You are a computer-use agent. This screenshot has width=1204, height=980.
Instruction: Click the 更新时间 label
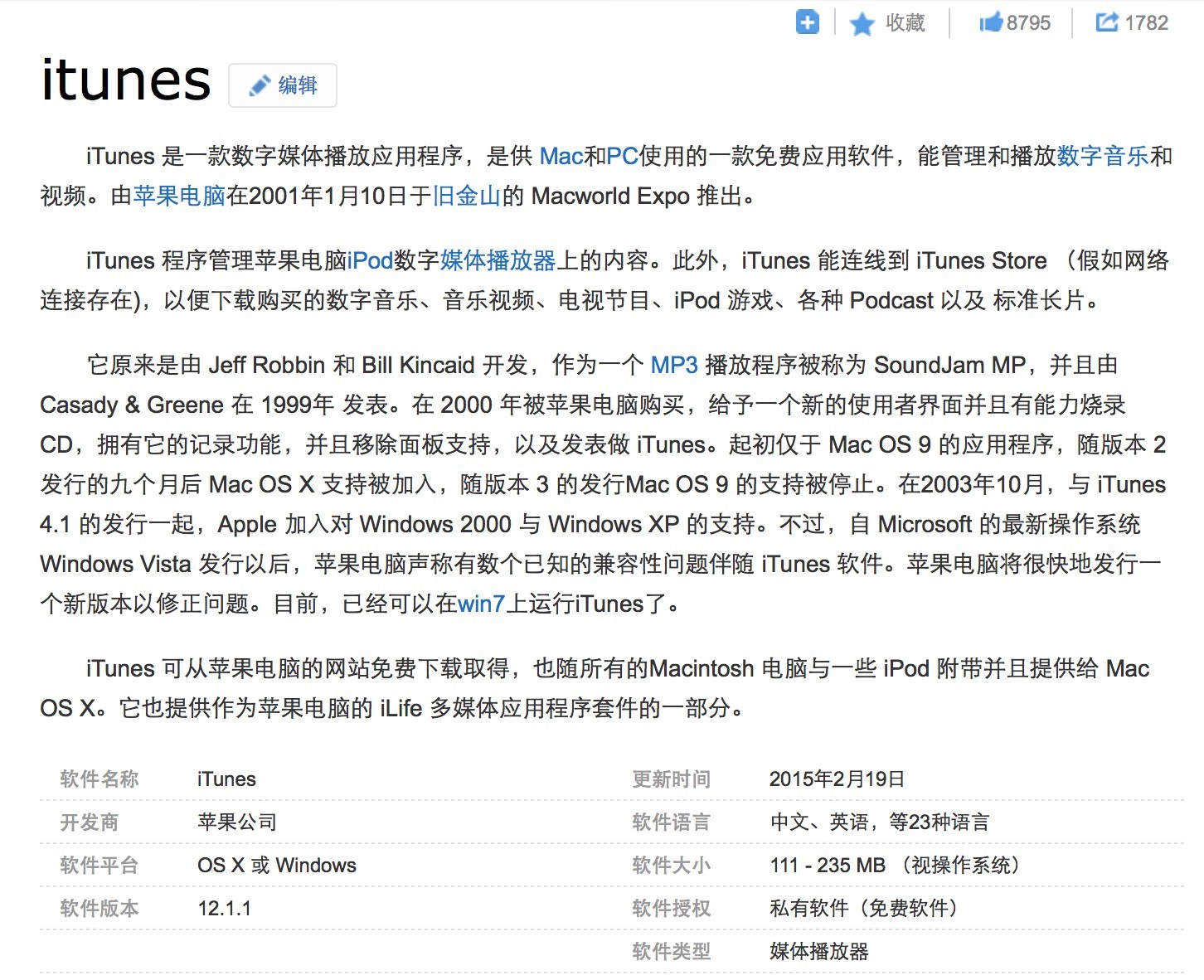[x=672, y=779]
